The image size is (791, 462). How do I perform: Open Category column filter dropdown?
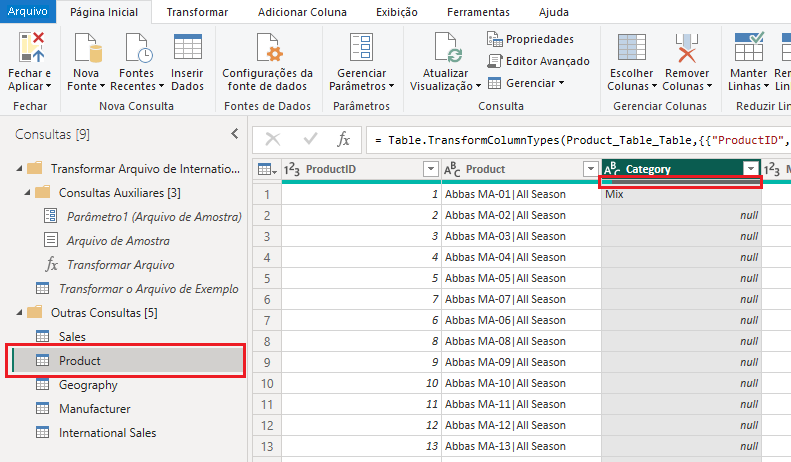751,169
